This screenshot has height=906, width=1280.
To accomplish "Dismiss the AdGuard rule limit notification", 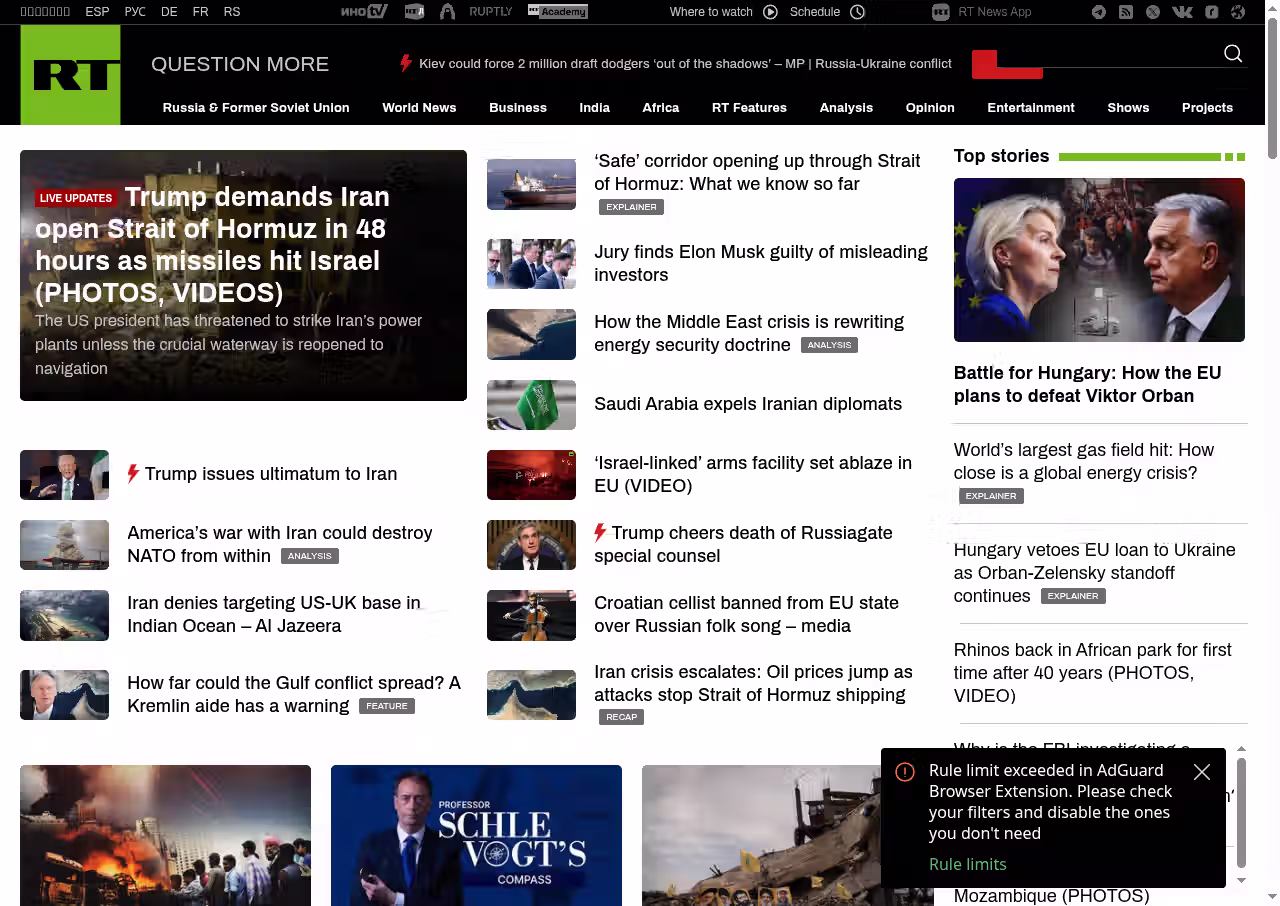I will coord(1202,772).
